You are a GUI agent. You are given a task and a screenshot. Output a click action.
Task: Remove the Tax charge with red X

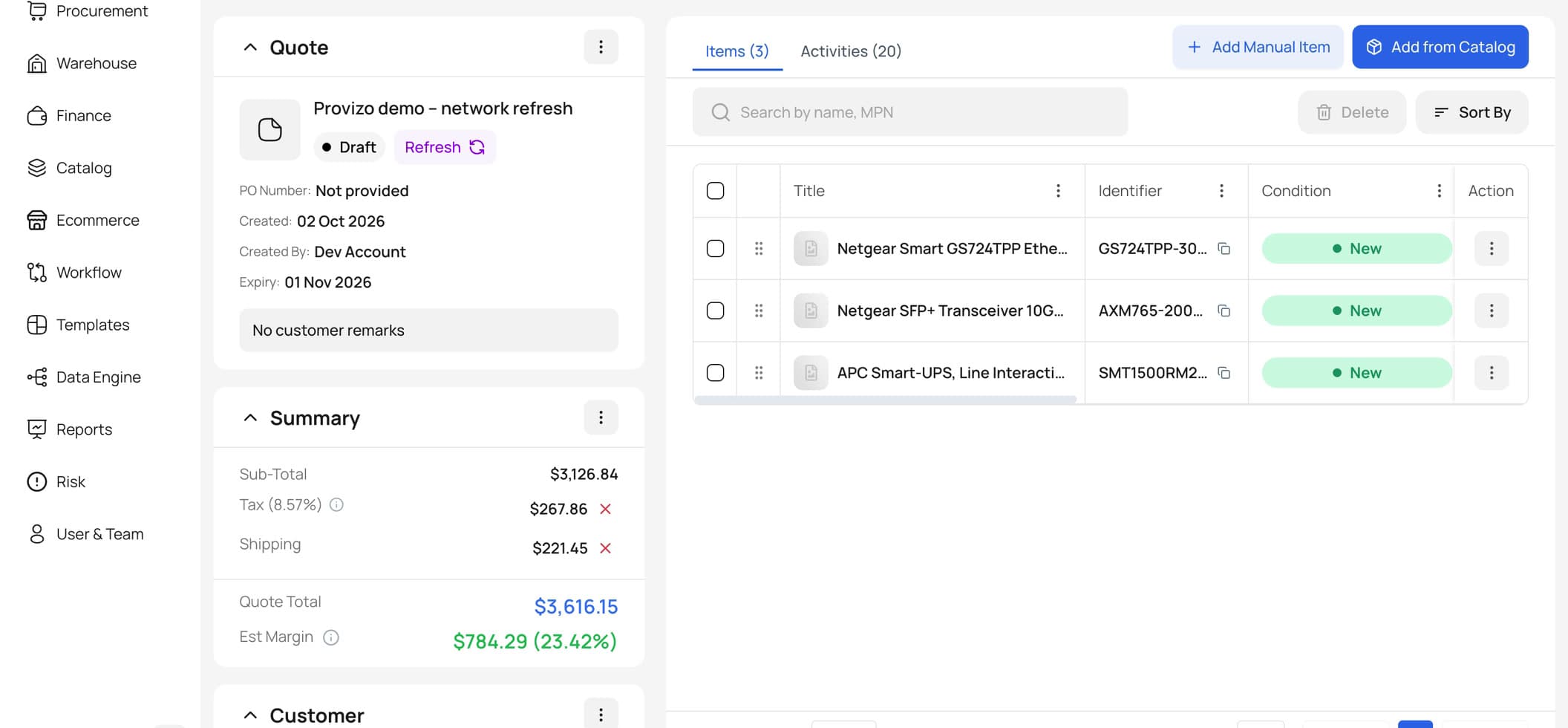(605, 509)
